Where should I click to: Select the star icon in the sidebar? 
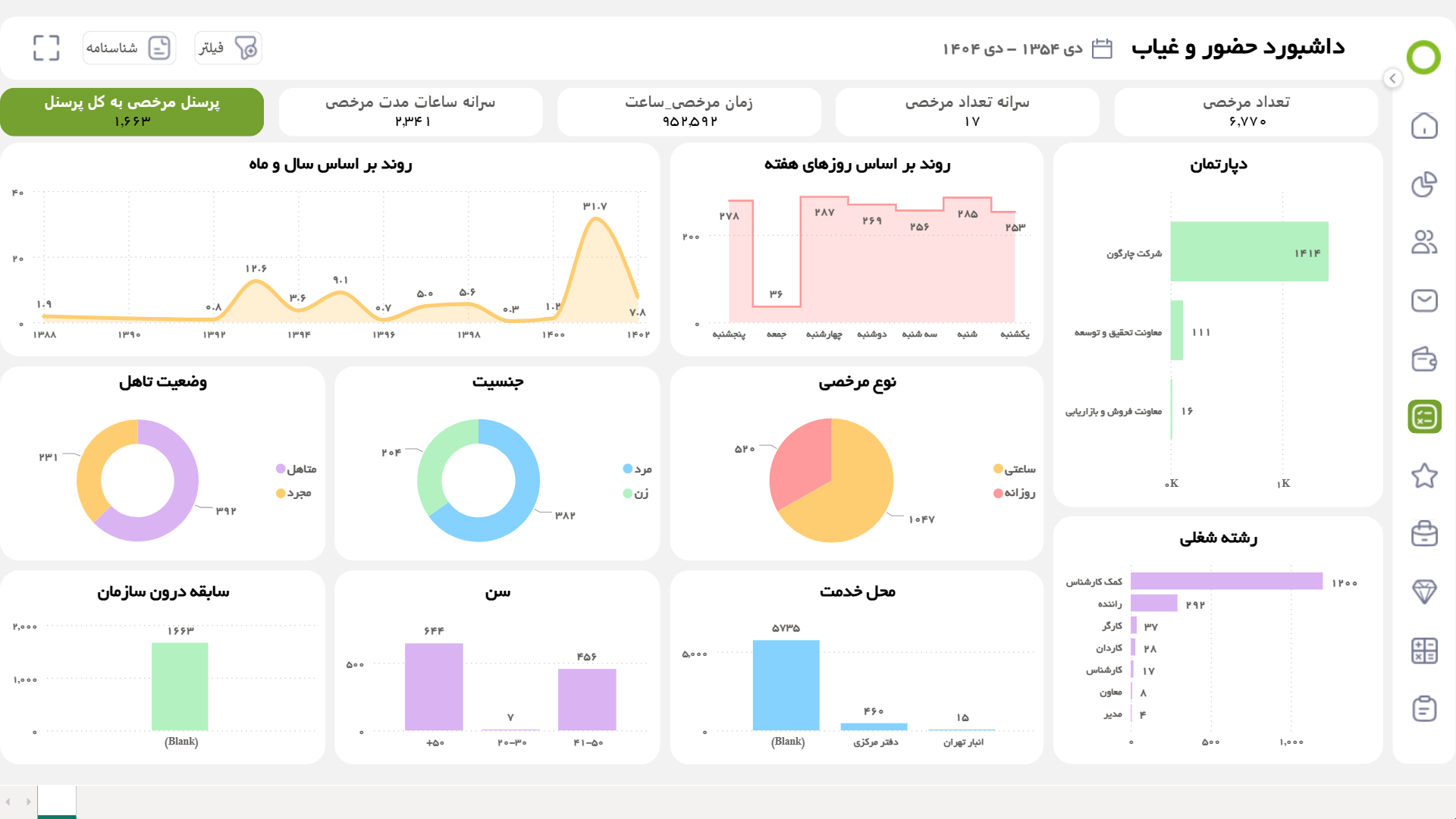coord(1426,475)
